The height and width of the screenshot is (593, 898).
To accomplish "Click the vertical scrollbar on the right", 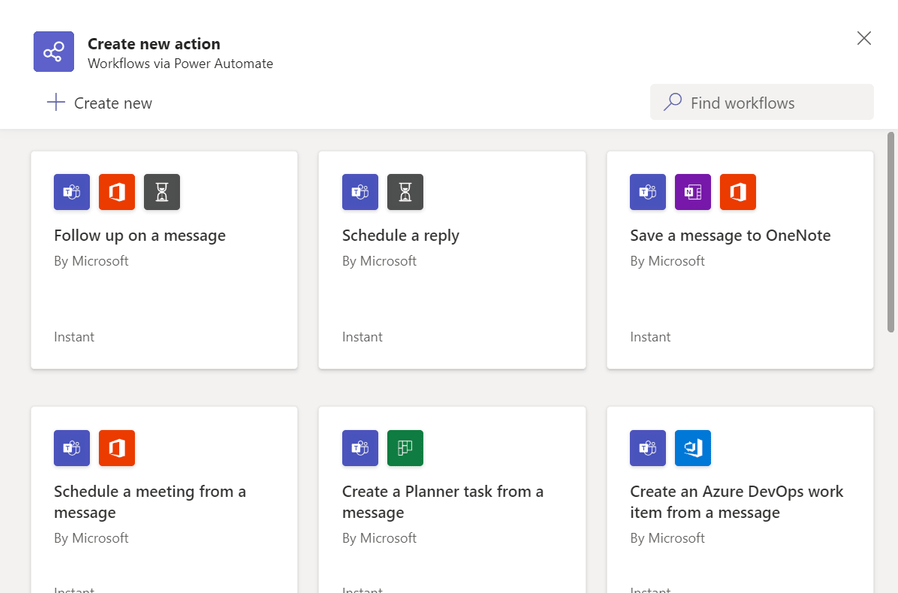I will 891,230.
